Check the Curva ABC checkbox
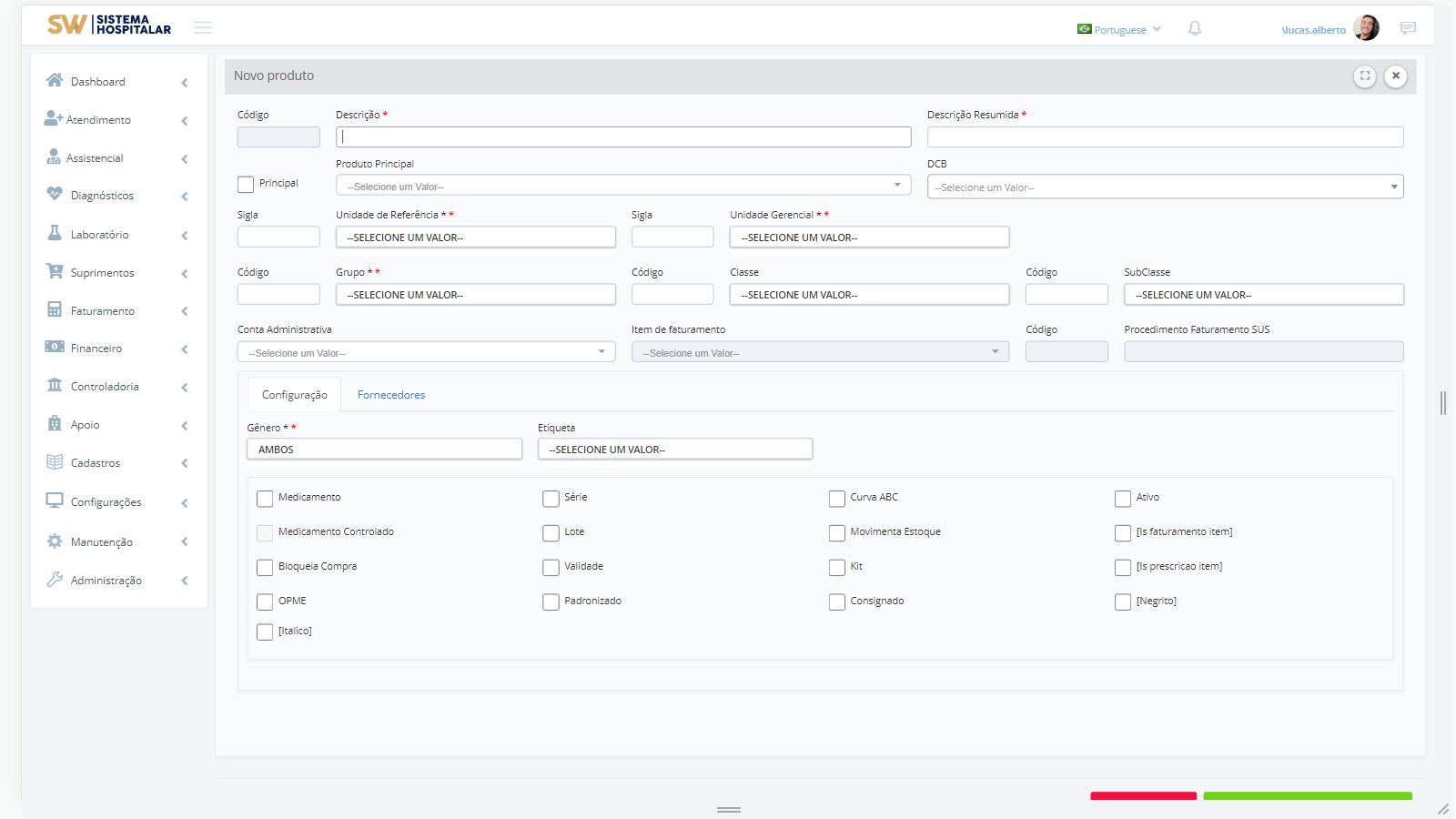 837,499
